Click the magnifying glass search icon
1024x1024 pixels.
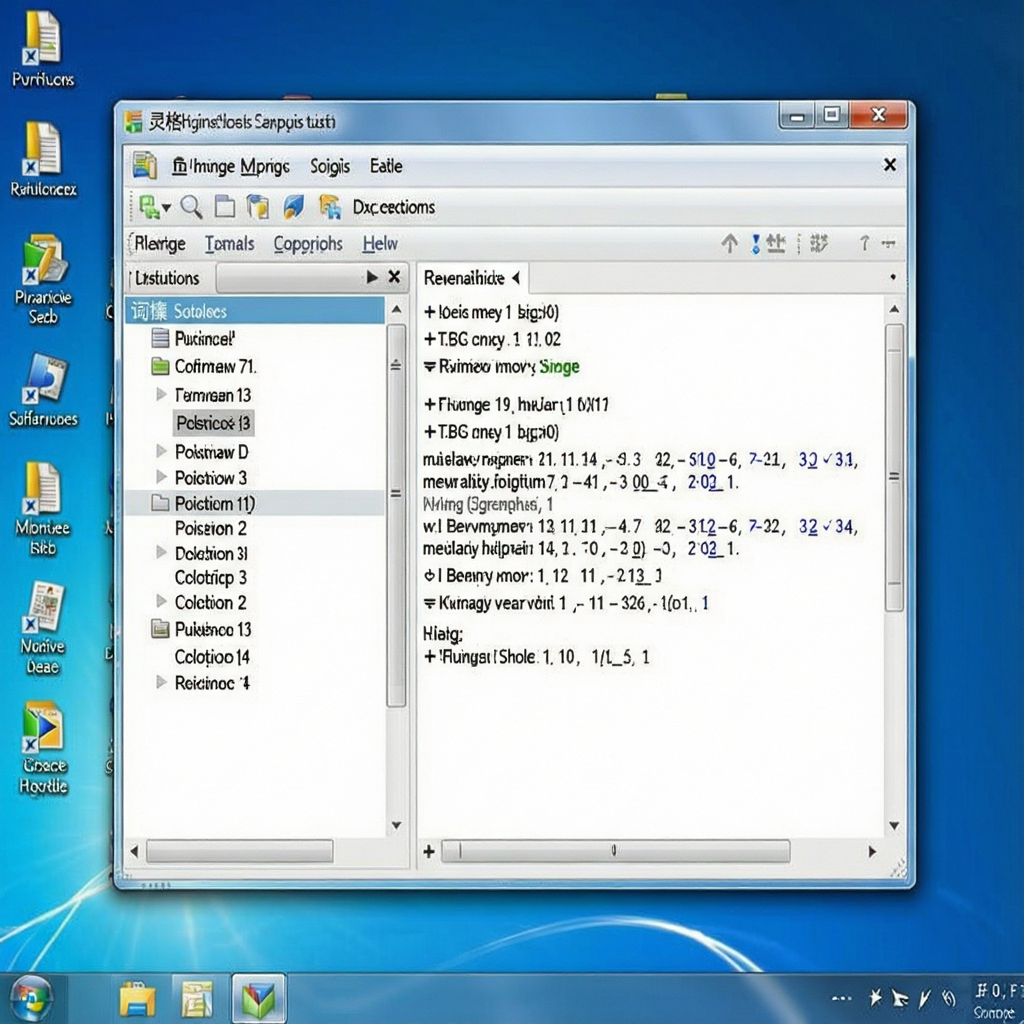(191, 207)
